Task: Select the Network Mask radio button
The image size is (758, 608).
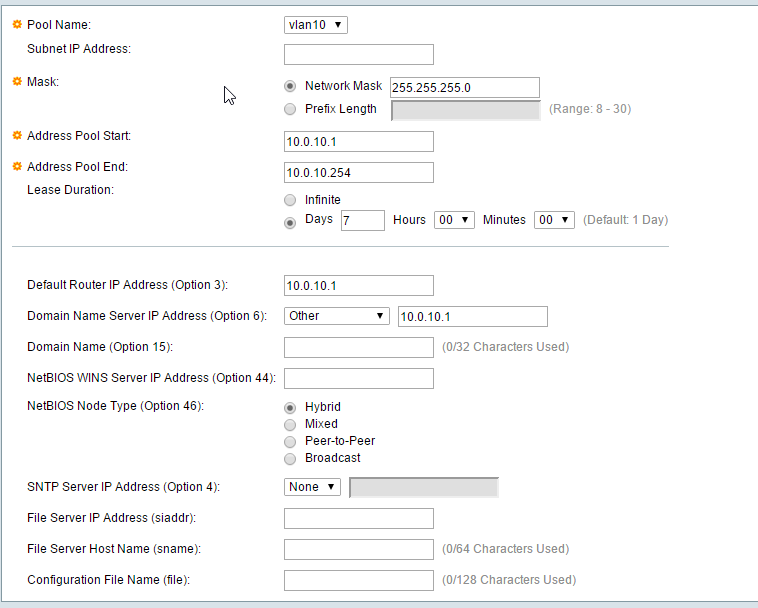Action: 290,86
